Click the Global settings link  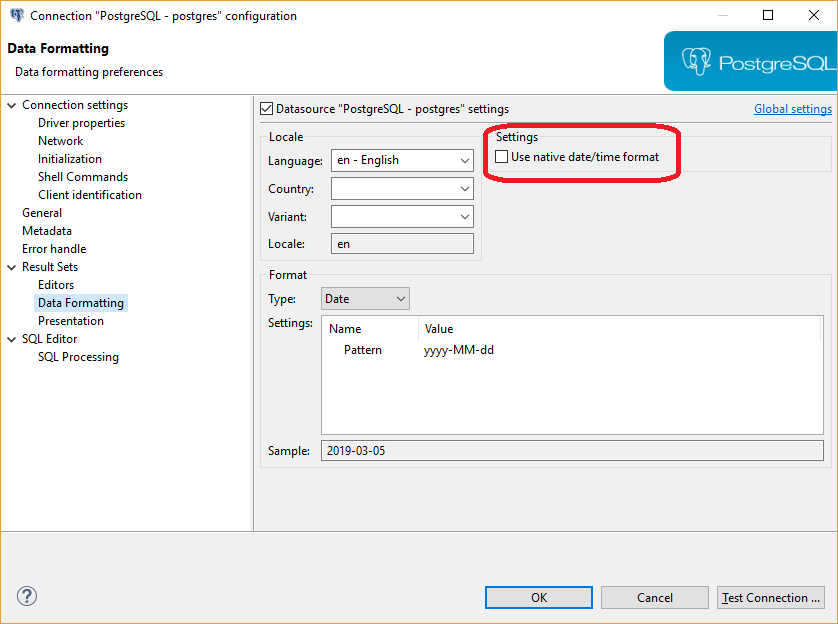793,109
